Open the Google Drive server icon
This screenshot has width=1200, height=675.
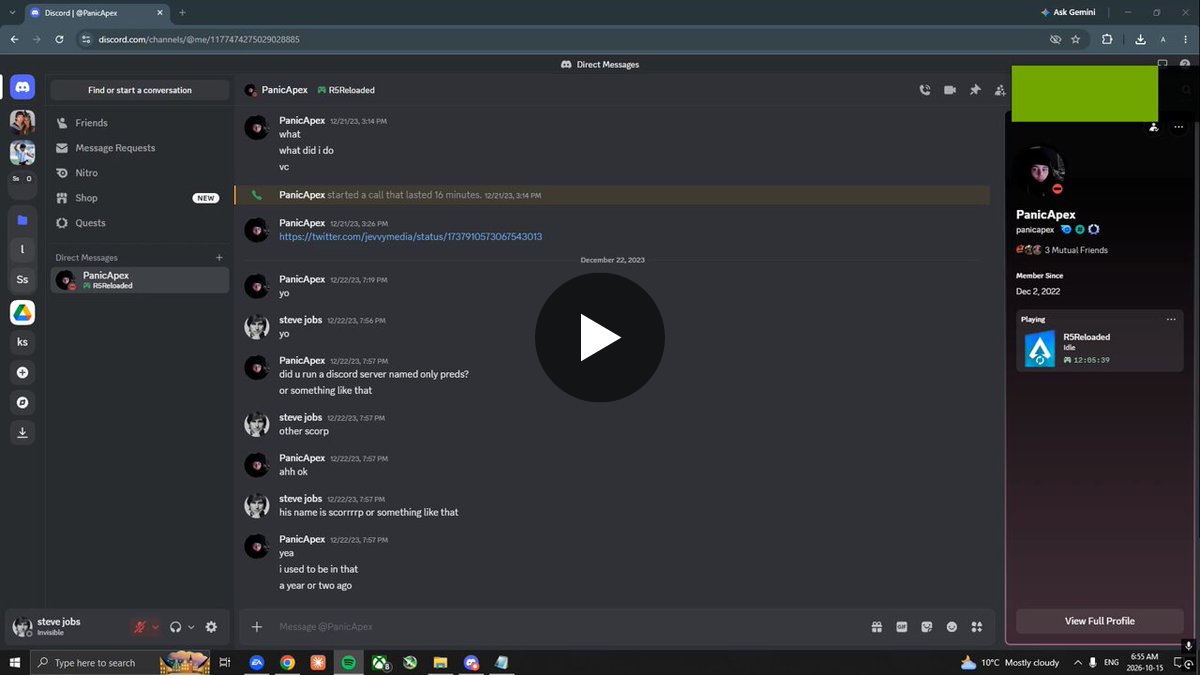[x=22, y=313]
